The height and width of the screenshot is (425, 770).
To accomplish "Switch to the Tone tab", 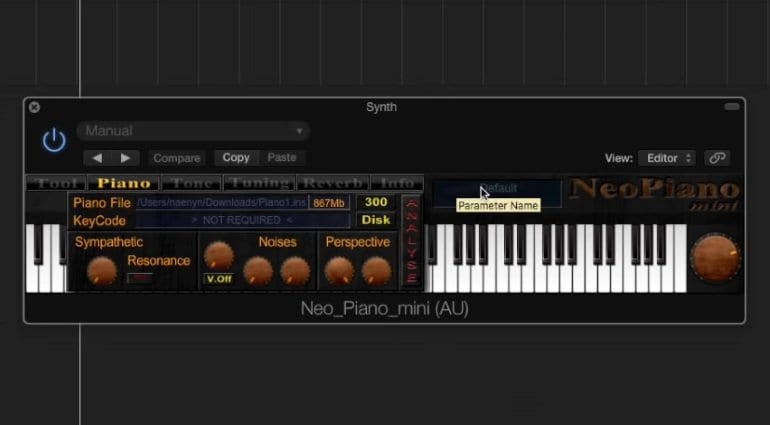I will point(192,183).
